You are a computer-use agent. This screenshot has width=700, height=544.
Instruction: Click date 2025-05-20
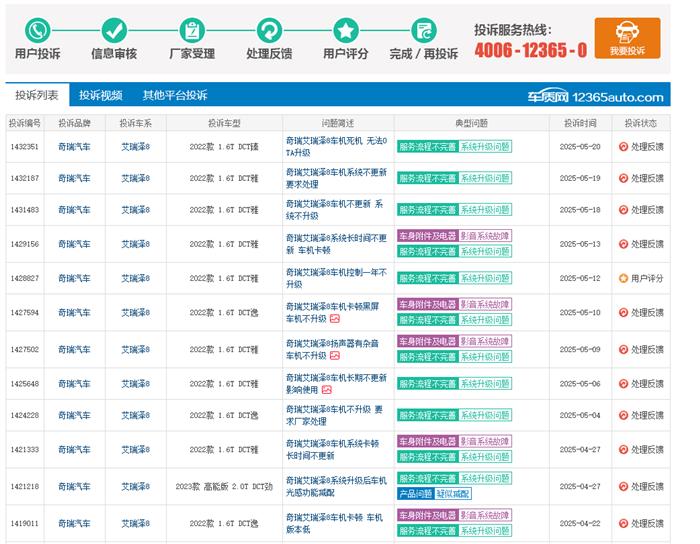[580, 146]
